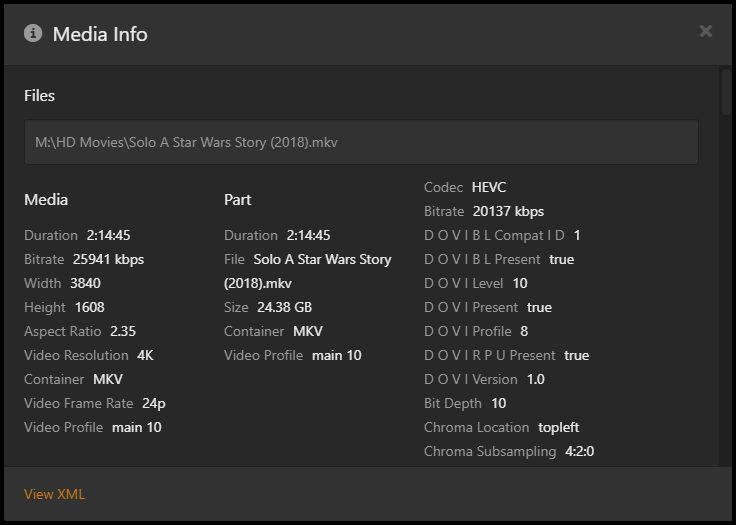Click the 4K video resolution value
Image resolution: width=736 pixels, height=525 pixels.
click(x=146, y=355)
